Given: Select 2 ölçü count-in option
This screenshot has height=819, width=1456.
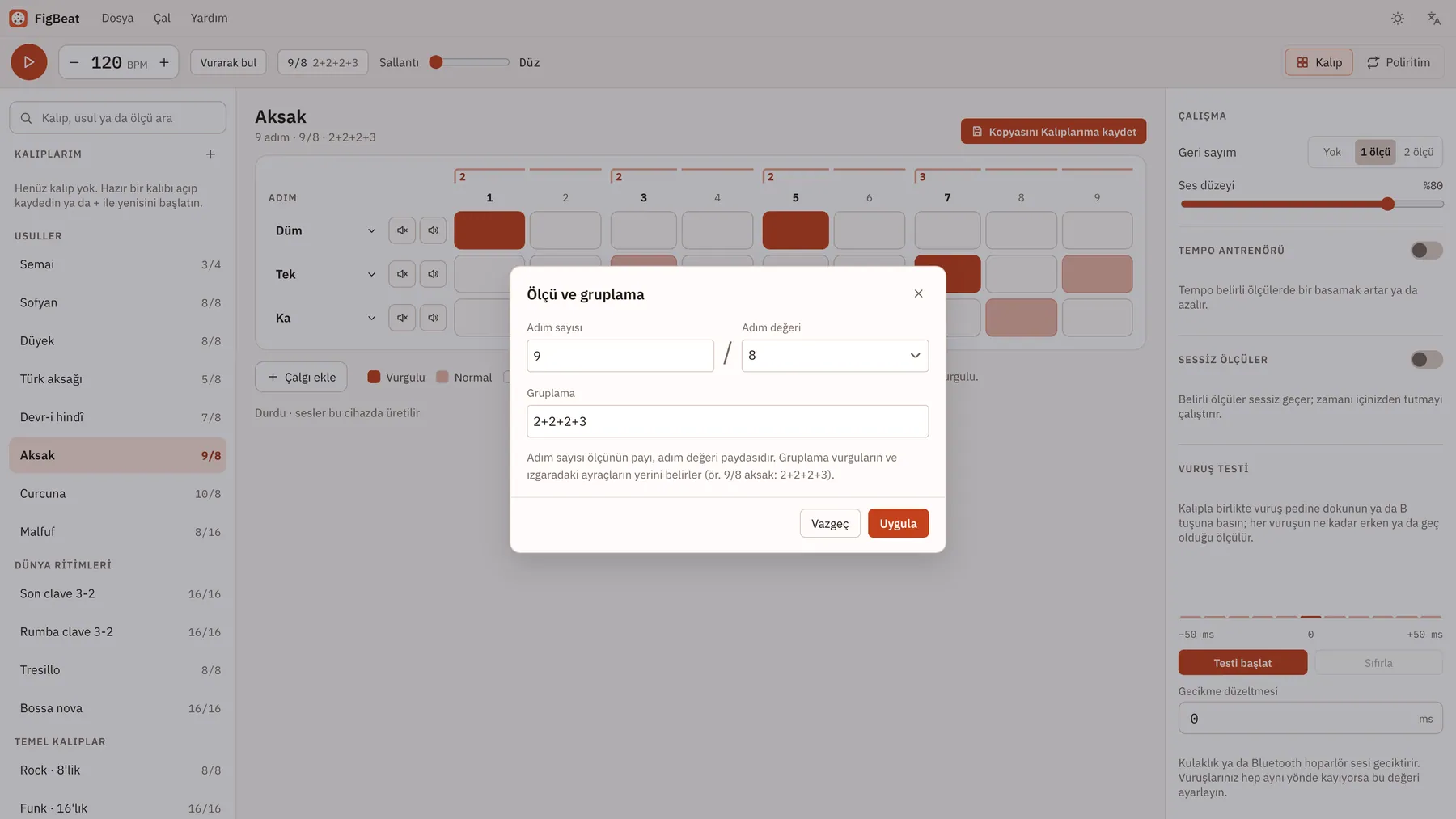Looking at the screenshot, I should [1419, 152].
